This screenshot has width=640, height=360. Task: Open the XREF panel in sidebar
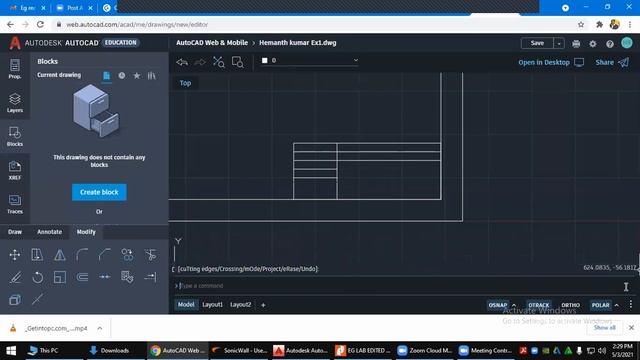pos(15,170)
